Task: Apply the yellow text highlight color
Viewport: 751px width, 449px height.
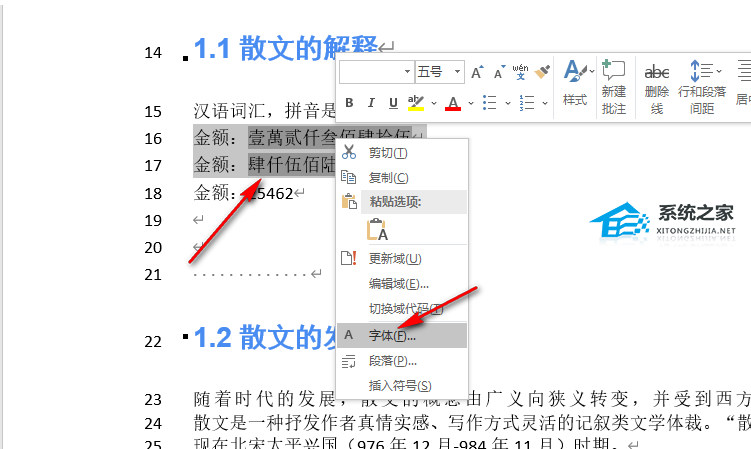Action: click(416, 103)
